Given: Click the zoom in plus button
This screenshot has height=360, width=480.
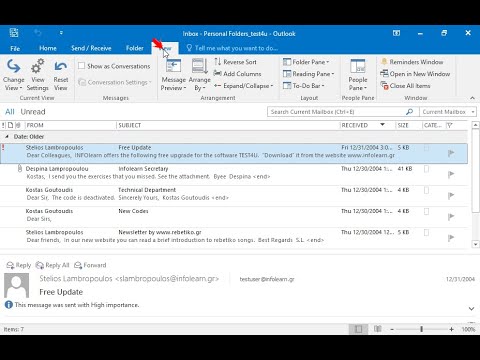Looking at the screenshot, I should (x=451, y=329).
